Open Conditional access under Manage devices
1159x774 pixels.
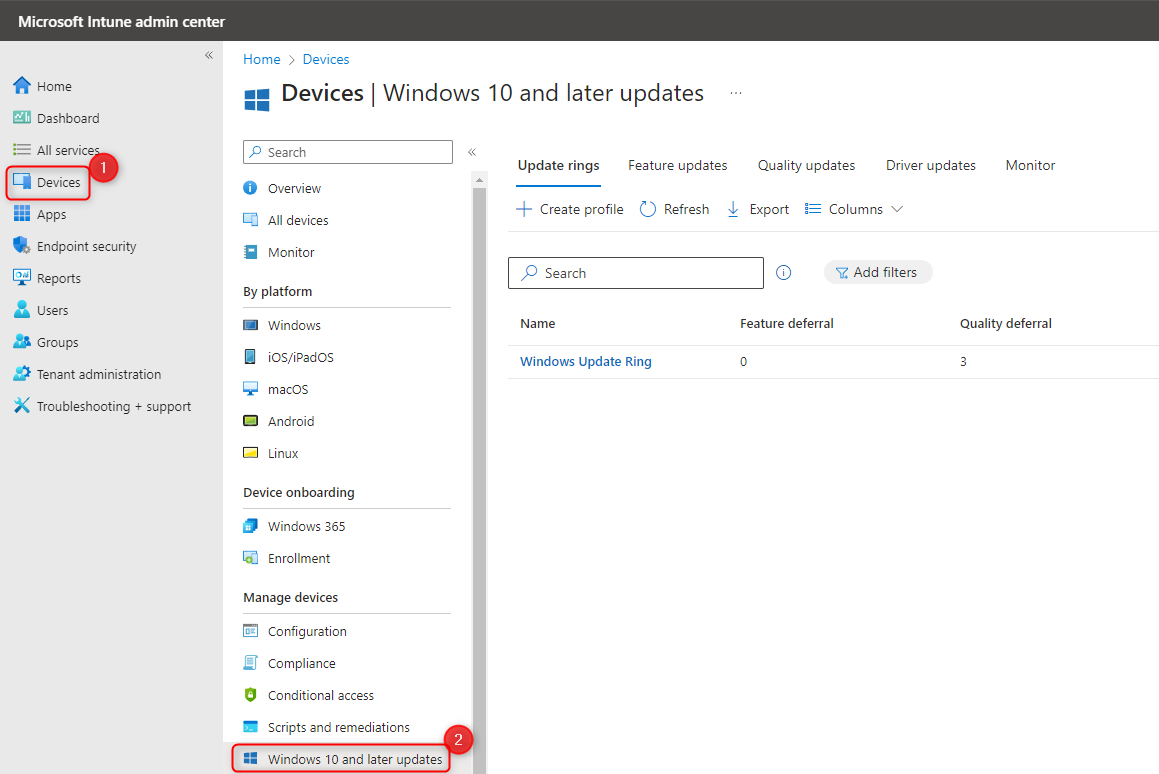point(320,694)
